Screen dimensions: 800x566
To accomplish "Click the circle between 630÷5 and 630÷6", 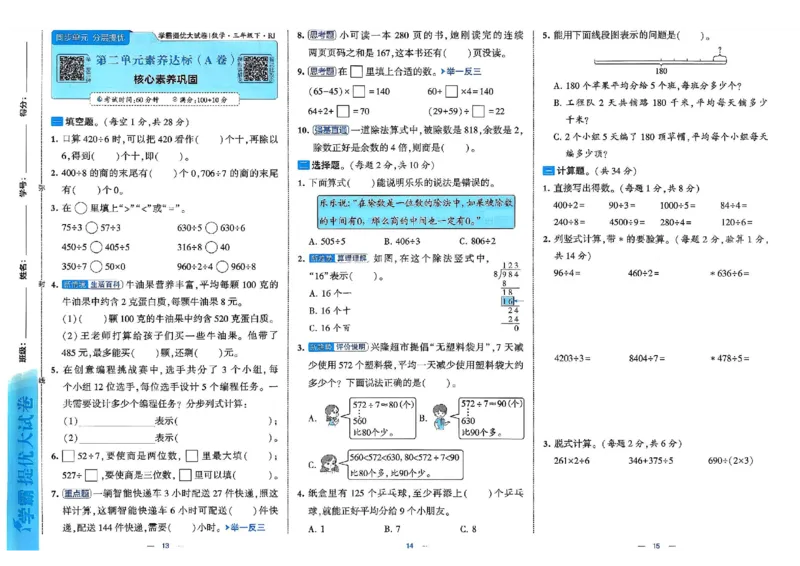I will tap(212, 228).
